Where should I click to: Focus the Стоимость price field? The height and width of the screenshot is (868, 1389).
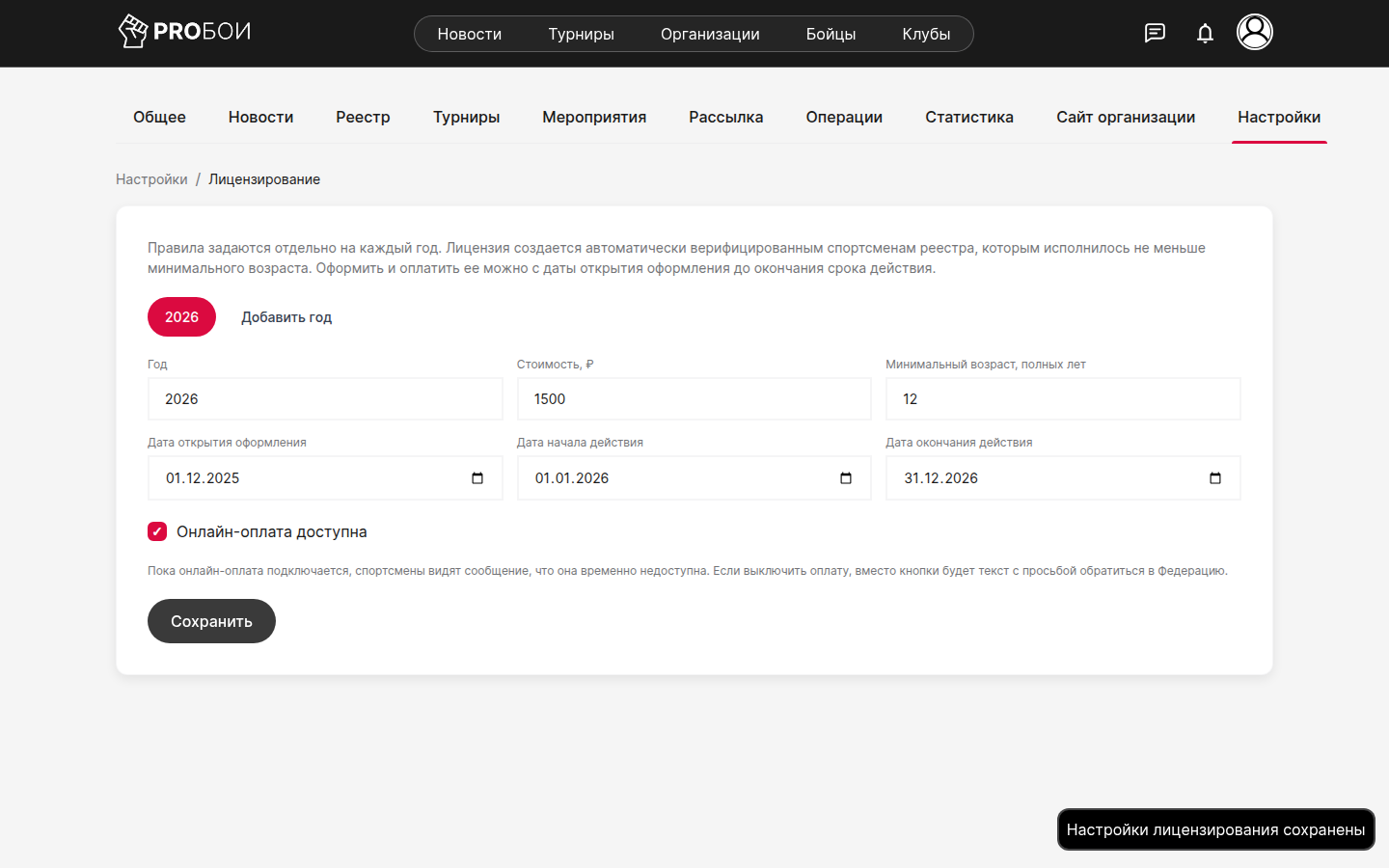694,399
